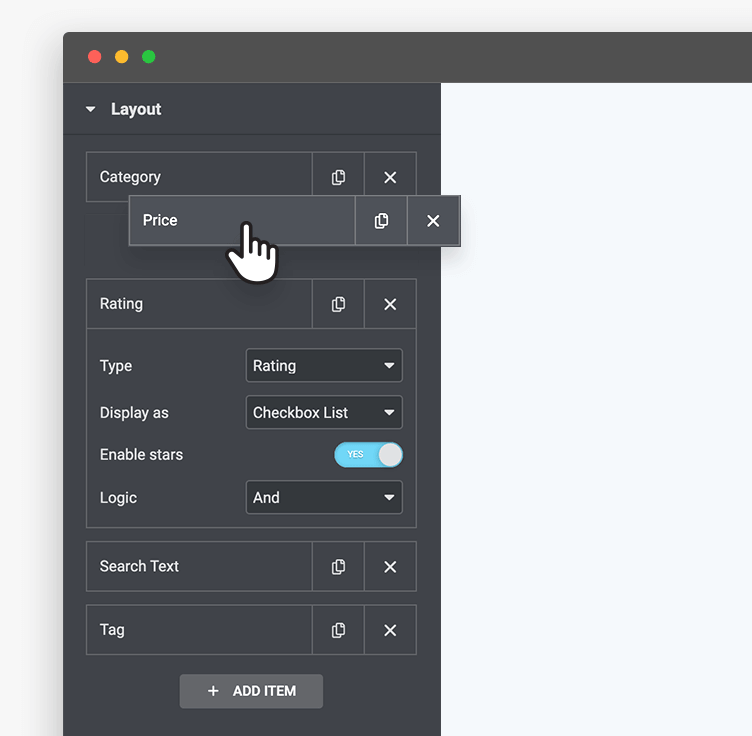This screenshot has width=752, height=736.
Task: Delete the Search Text item
Action: tap(390, 567)
